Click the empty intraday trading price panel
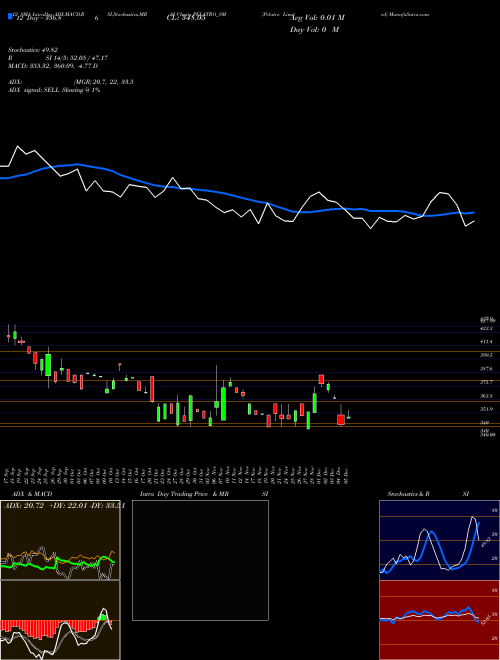 click(200, 560)
